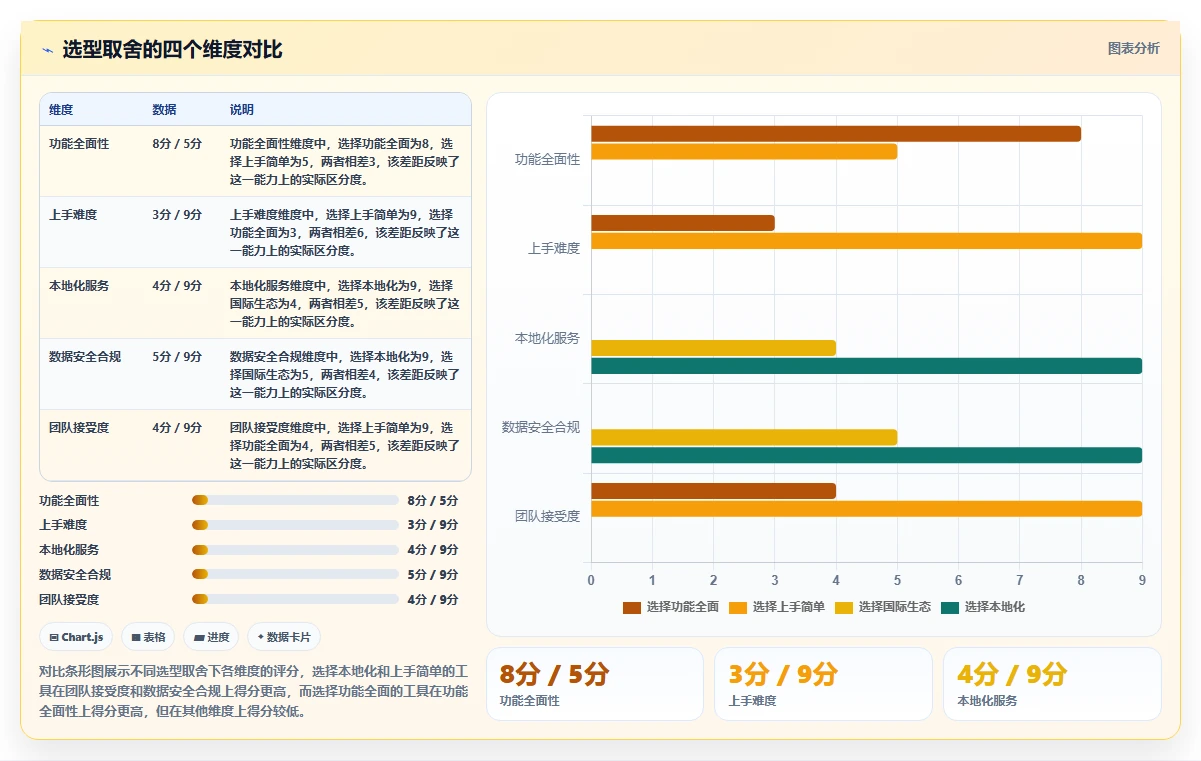Viewport: 1201px width, 761px height.
Task: Select the 功能全面性 table row label
Action: pyautogui.click(x=79, y=144)
